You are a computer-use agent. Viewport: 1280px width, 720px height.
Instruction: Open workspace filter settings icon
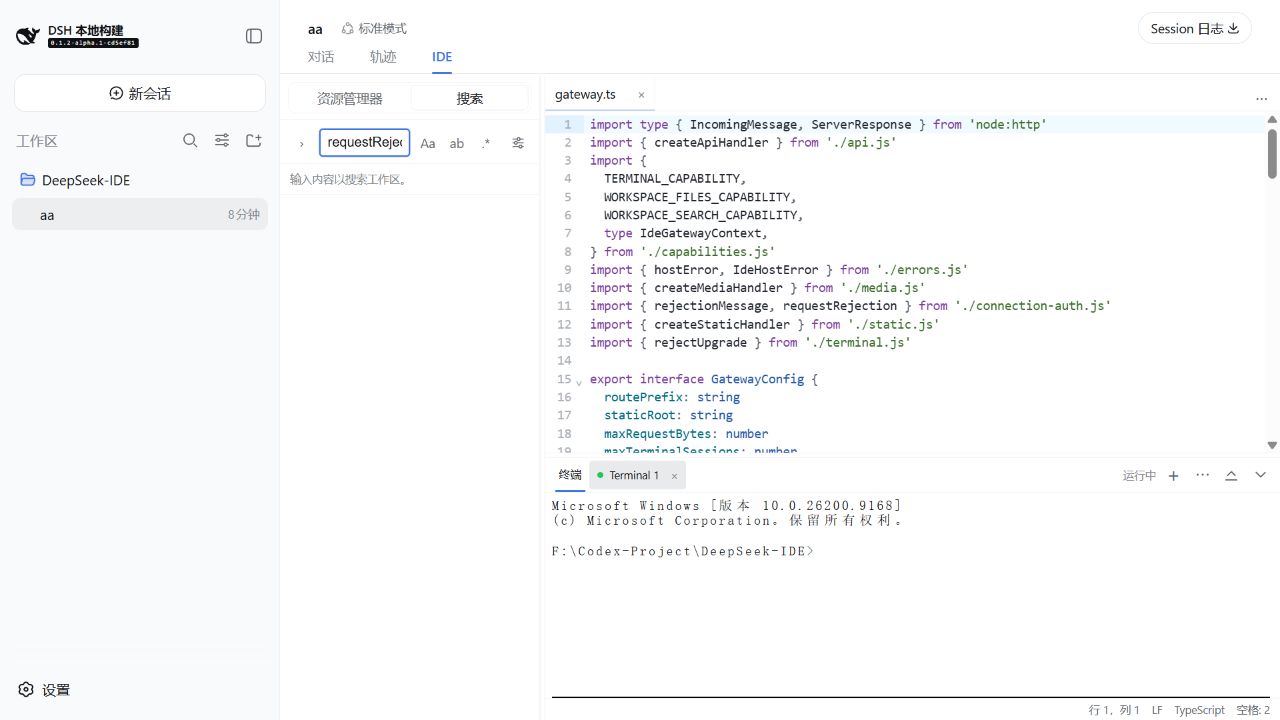coord(222,140)
